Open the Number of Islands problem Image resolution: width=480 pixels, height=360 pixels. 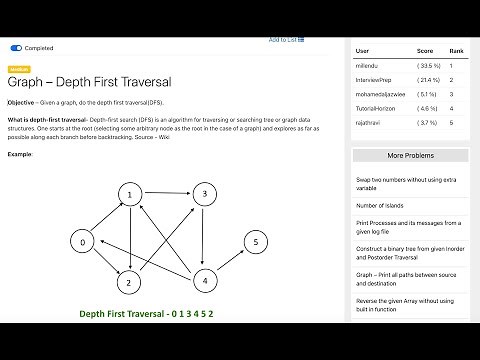pos(380,206)
